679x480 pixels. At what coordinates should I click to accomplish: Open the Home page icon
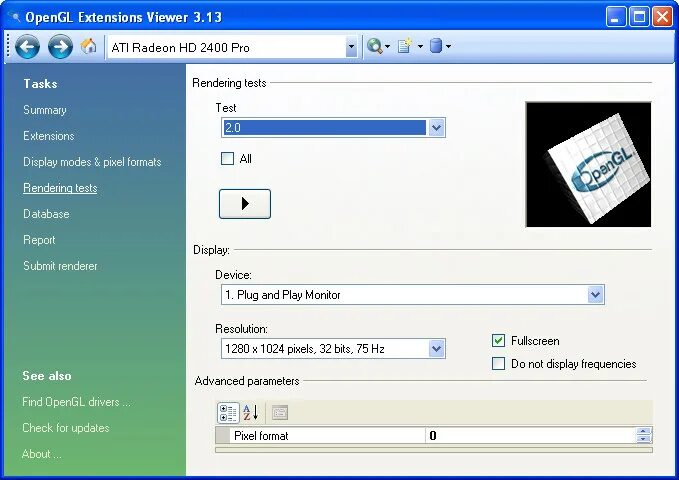point(89,46)
